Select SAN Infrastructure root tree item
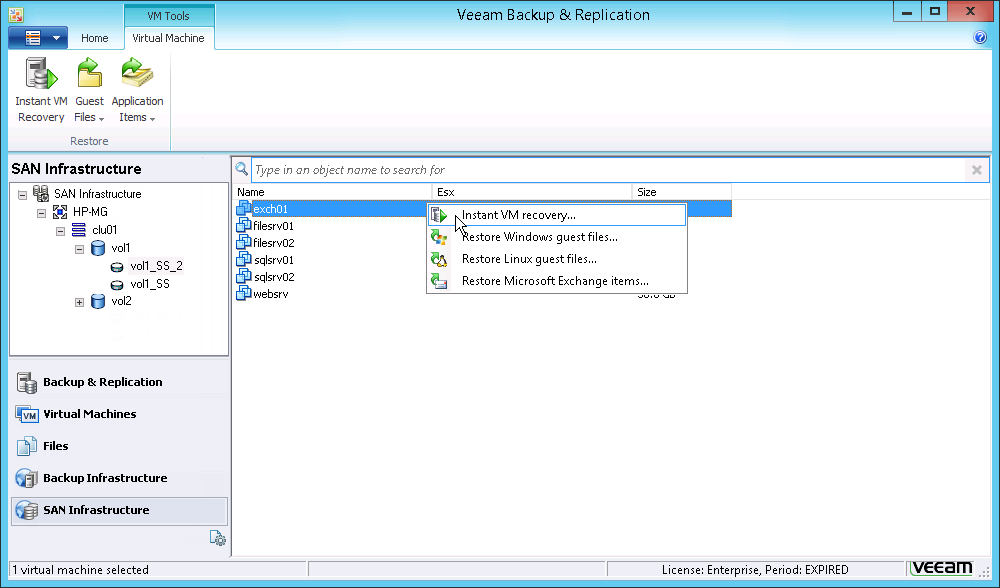1000x588 pixels. (x=98, y=194)
